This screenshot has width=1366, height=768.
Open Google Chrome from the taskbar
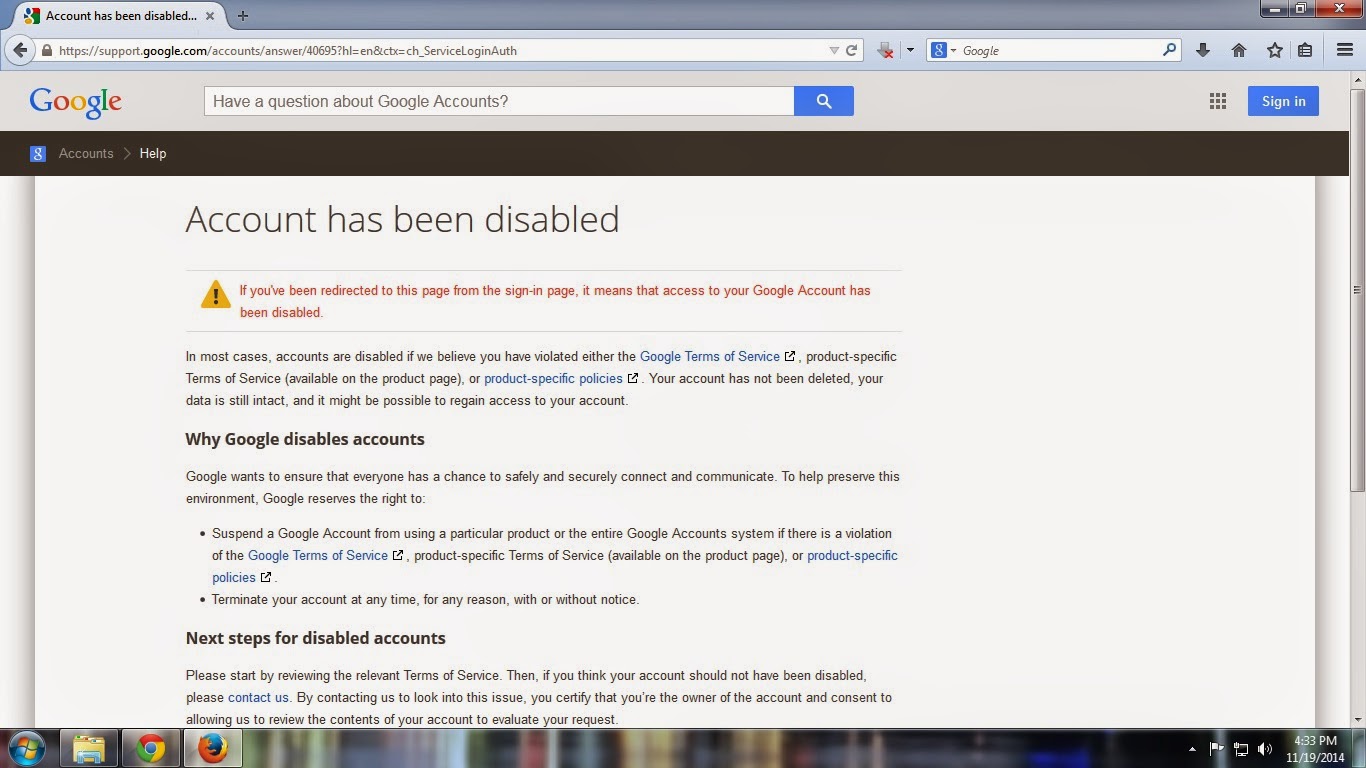click(x=151, y=748)
